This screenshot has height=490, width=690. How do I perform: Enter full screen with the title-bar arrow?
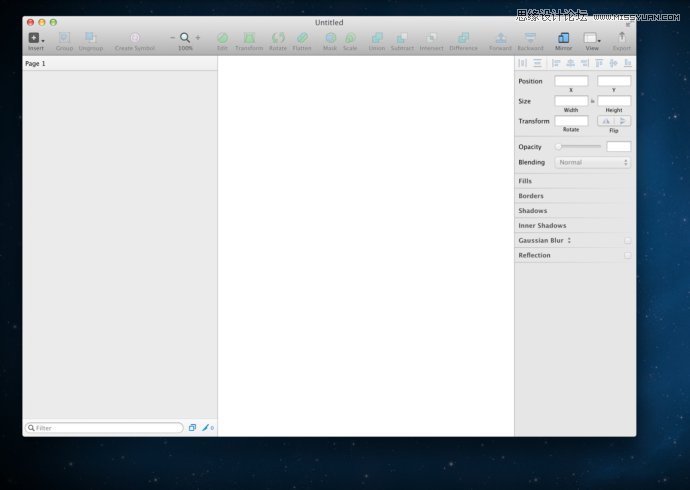tap(628, 25)
